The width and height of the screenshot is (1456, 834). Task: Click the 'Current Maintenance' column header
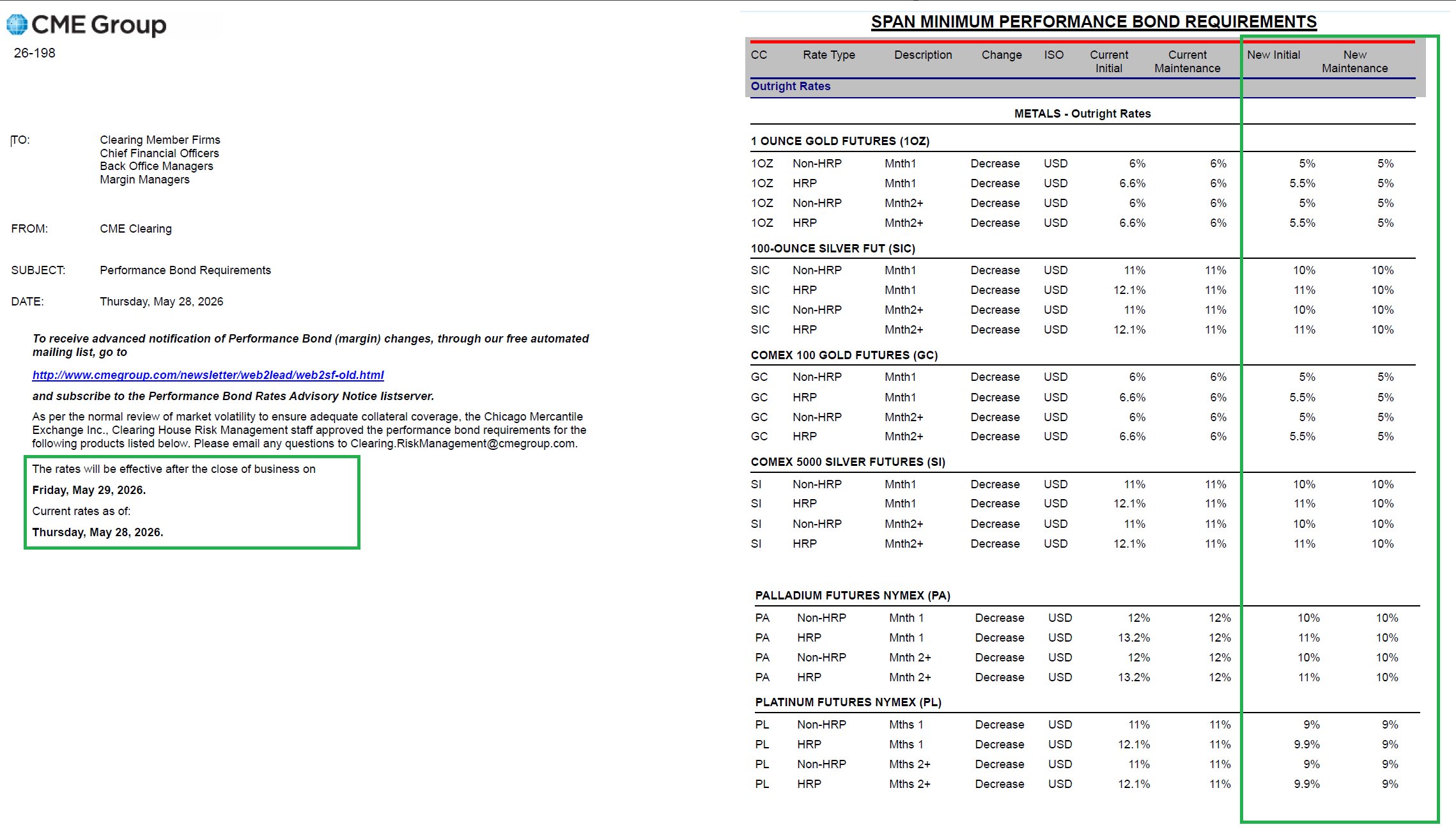click(1188, 61)
